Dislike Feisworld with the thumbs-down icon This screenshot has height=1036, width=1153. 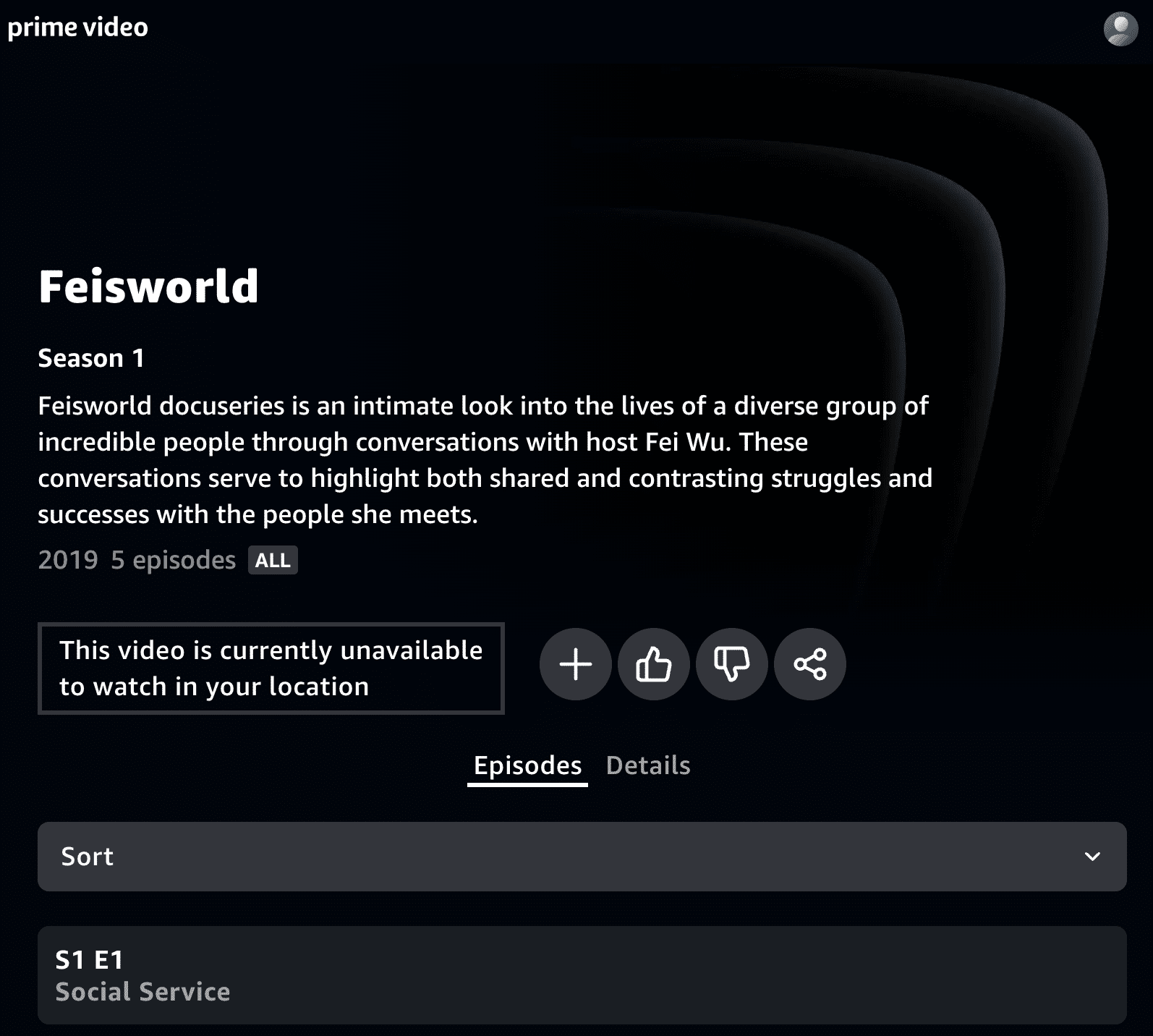point(732,664)
